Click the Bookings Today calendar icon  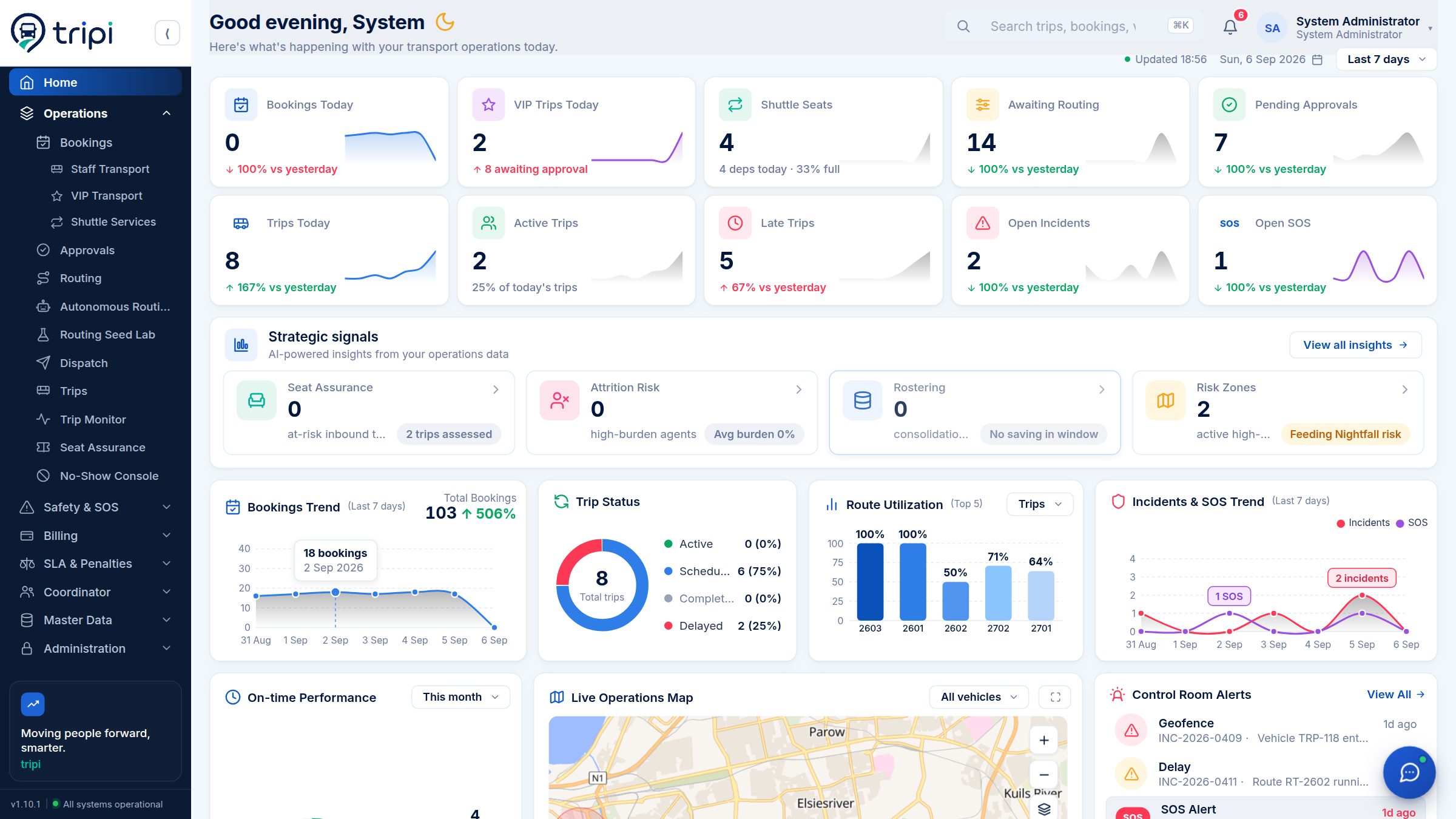(241, 104)
